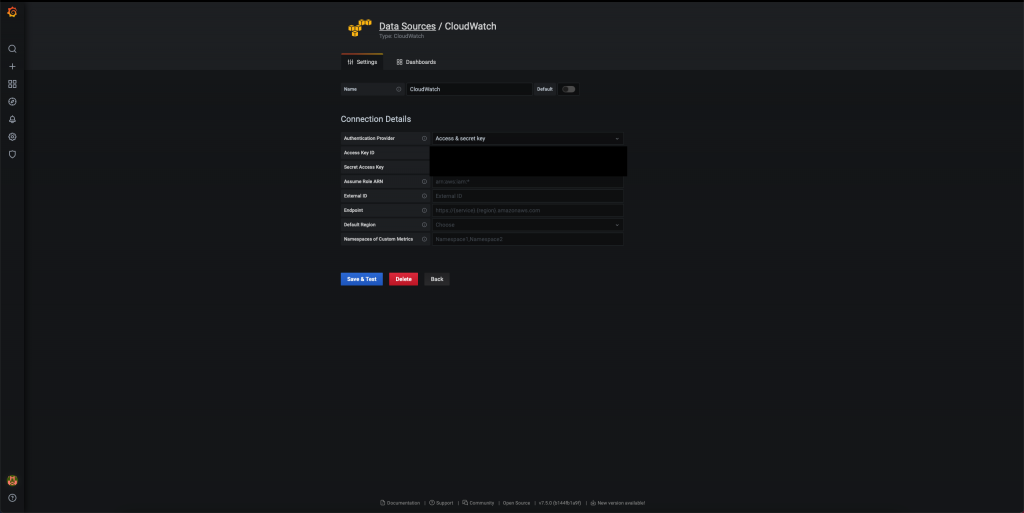Click the Namespaces of Custom Metrics input
Viewport: 1024px width, 513px height.
pyautogui.click(x=528, y=239)
